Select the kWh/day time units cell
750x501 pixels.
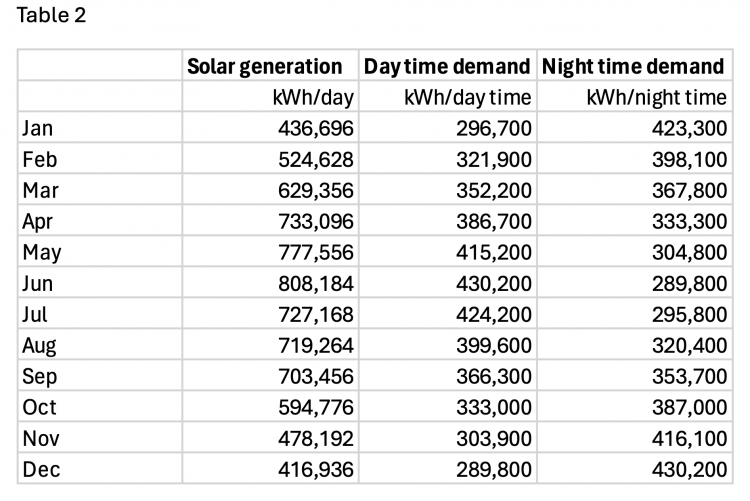[x=467, y=97]
